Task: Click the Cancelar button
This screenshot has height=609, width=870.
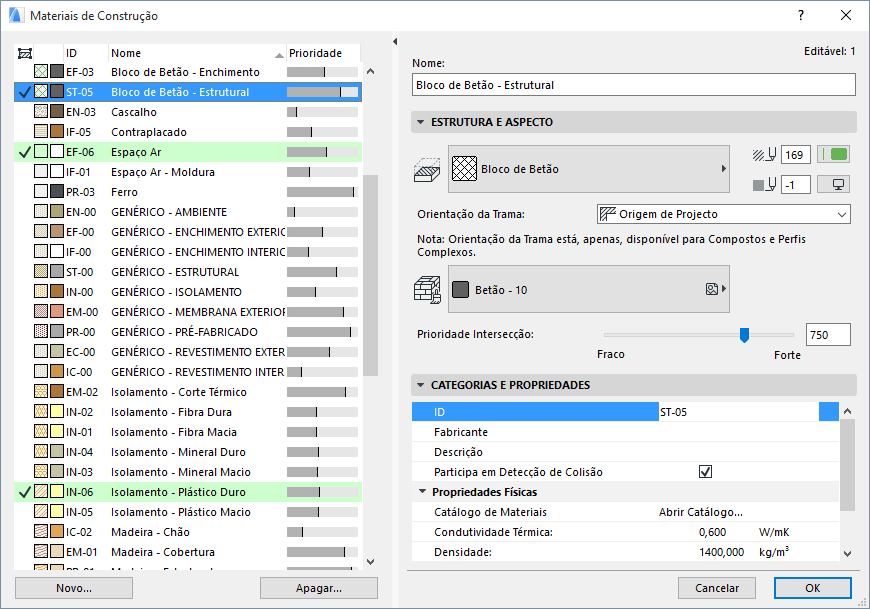Action: click(717, 588)
